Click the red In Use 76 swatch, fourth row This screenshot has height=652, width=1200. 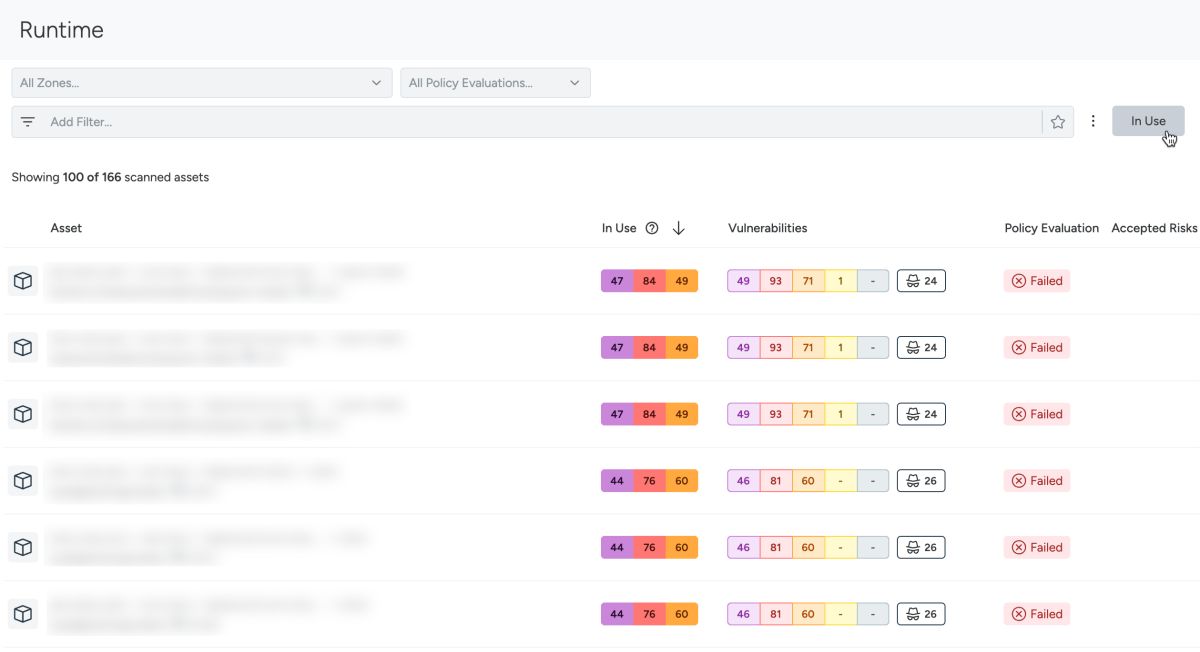click(649, 481)
